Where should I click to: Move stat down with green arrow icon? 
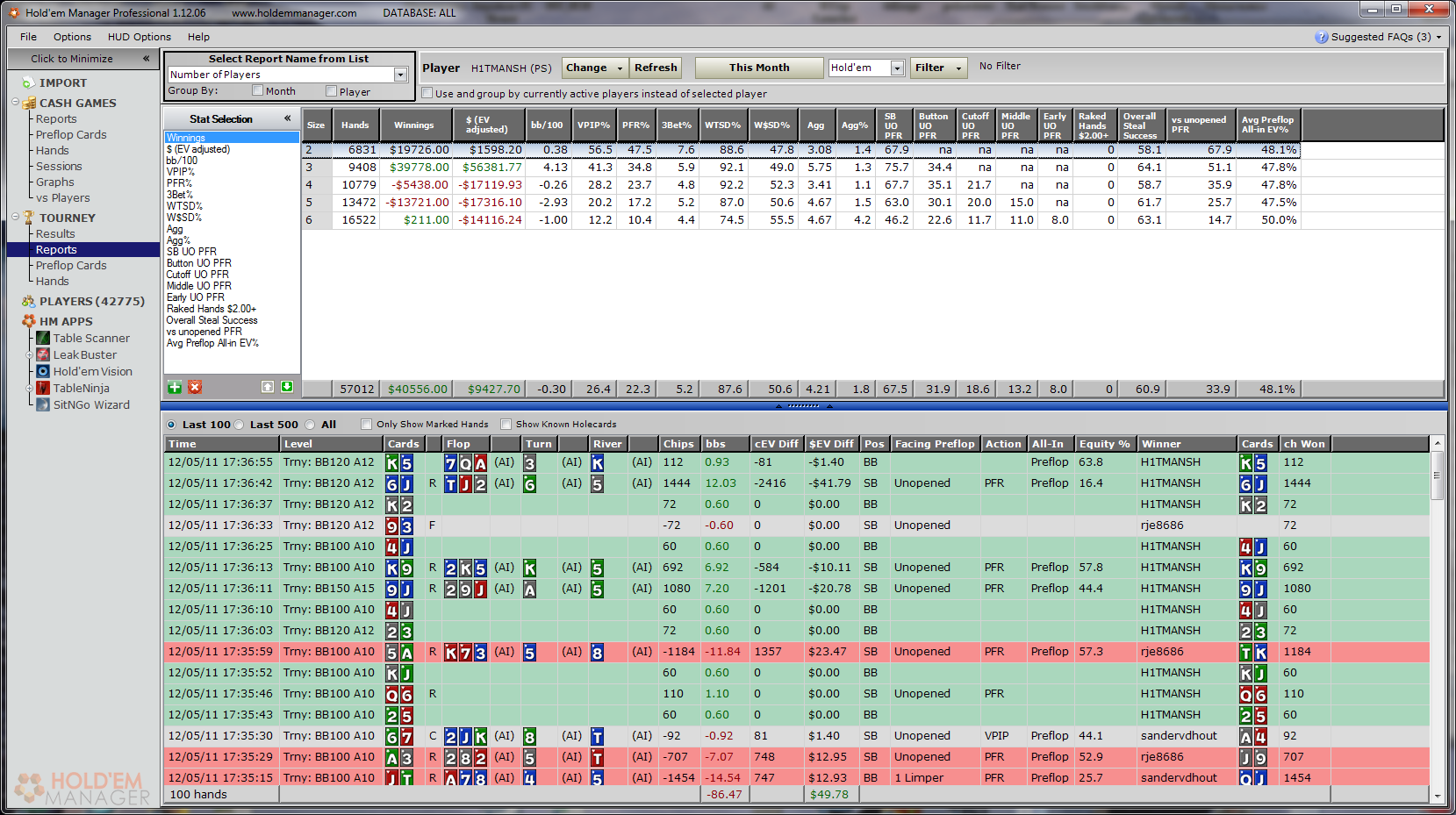pos(287,387)
